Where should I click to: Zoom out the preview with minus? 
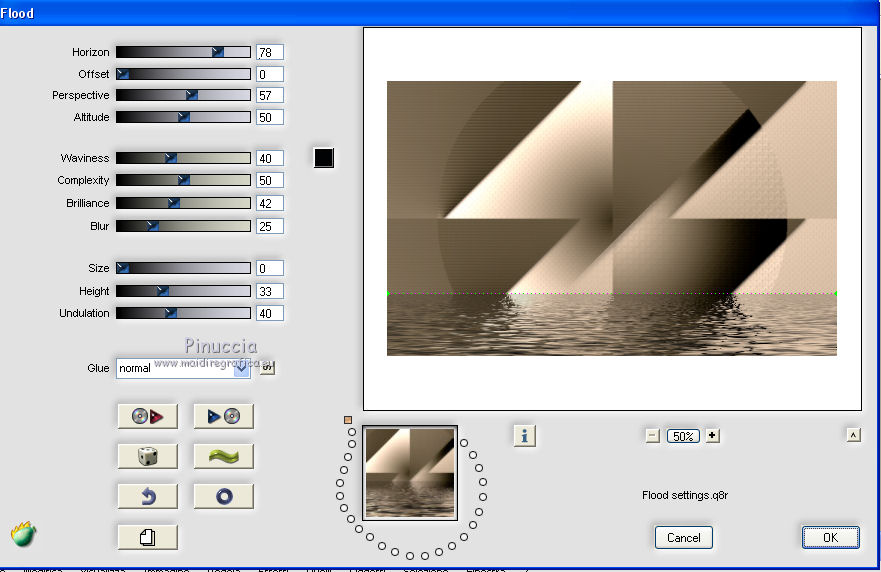coord(652,435)
